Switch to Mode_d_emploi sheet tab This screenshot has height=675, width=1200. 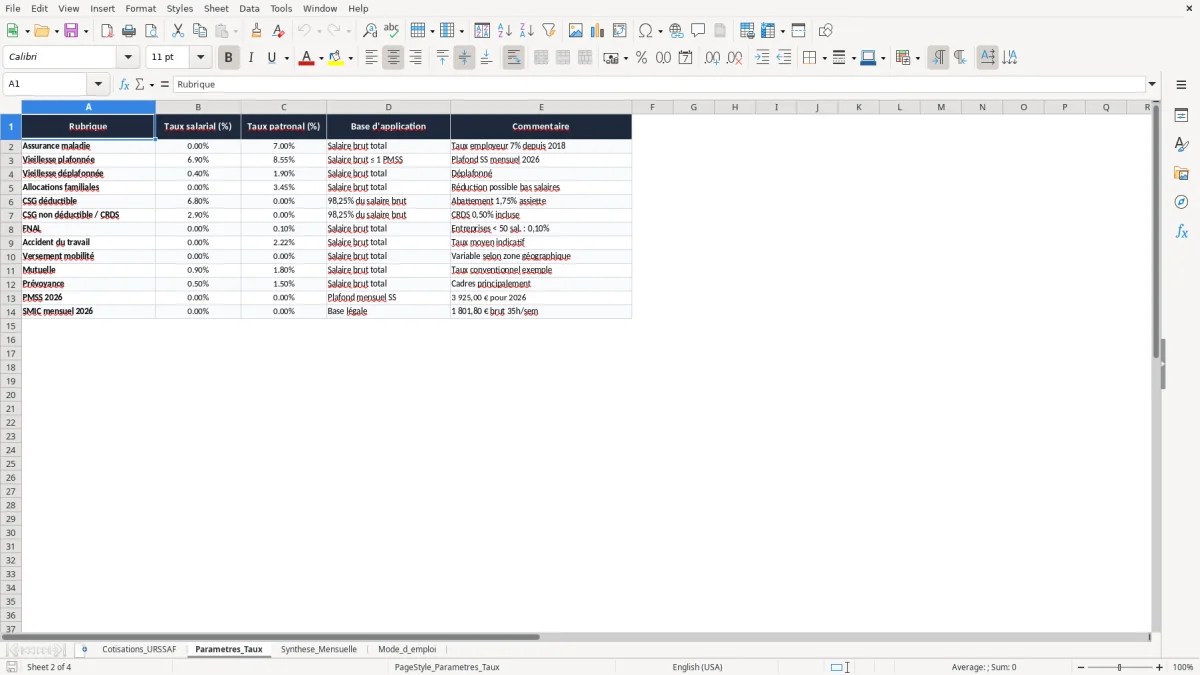407,649
